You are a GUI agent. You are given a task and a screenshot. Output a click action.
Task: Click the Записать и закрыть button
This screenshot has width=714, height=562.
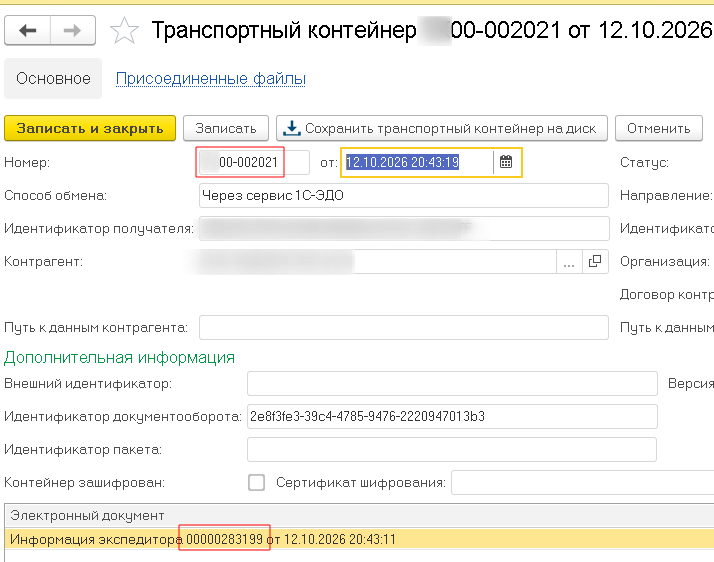click(x=90, y=128)
